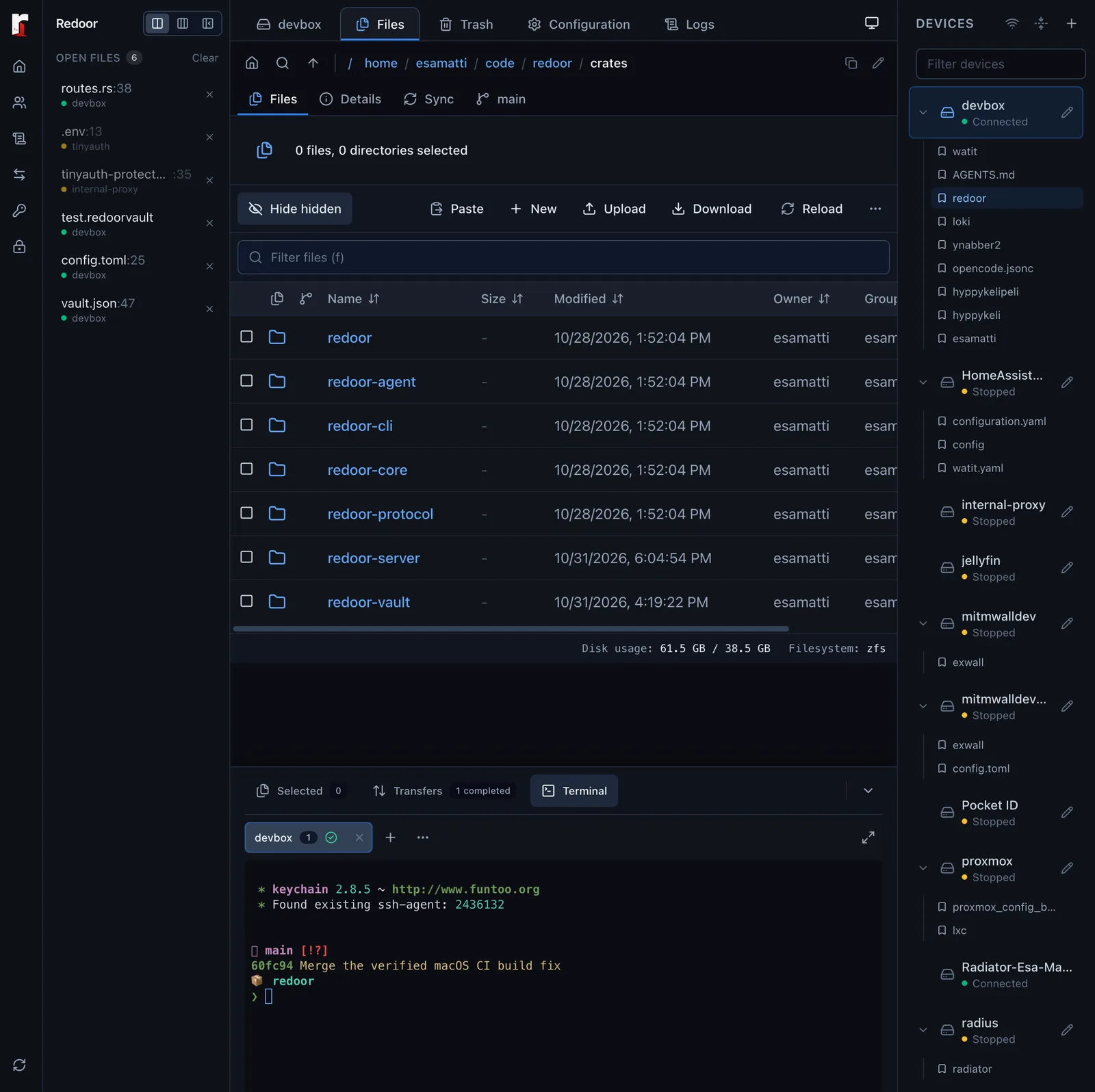Click the horizontal scrollbar under file table
1095x1092 pixels.
[x=511, y=628]
